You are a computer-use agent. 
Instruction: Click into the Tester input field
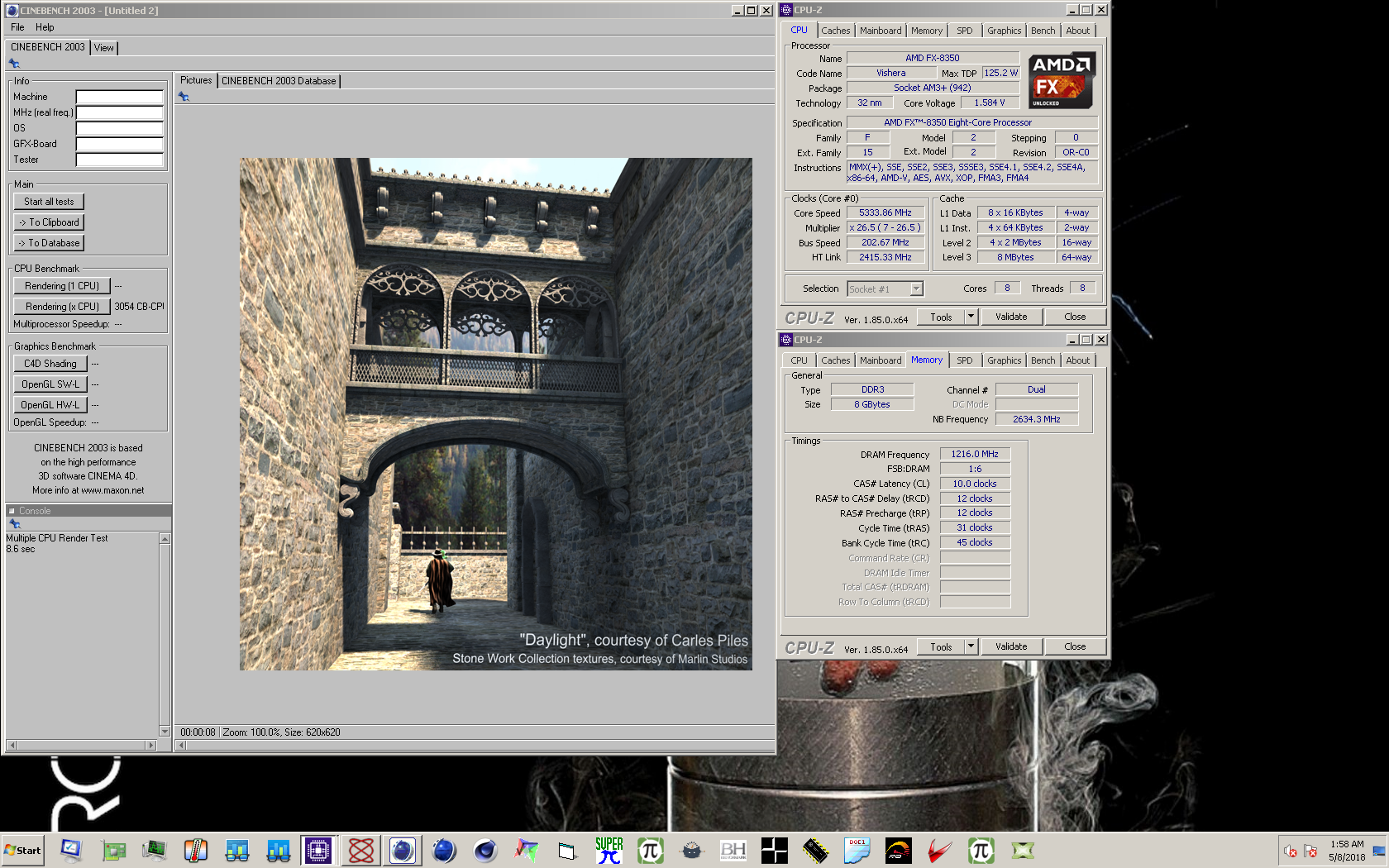click(120, 160)
